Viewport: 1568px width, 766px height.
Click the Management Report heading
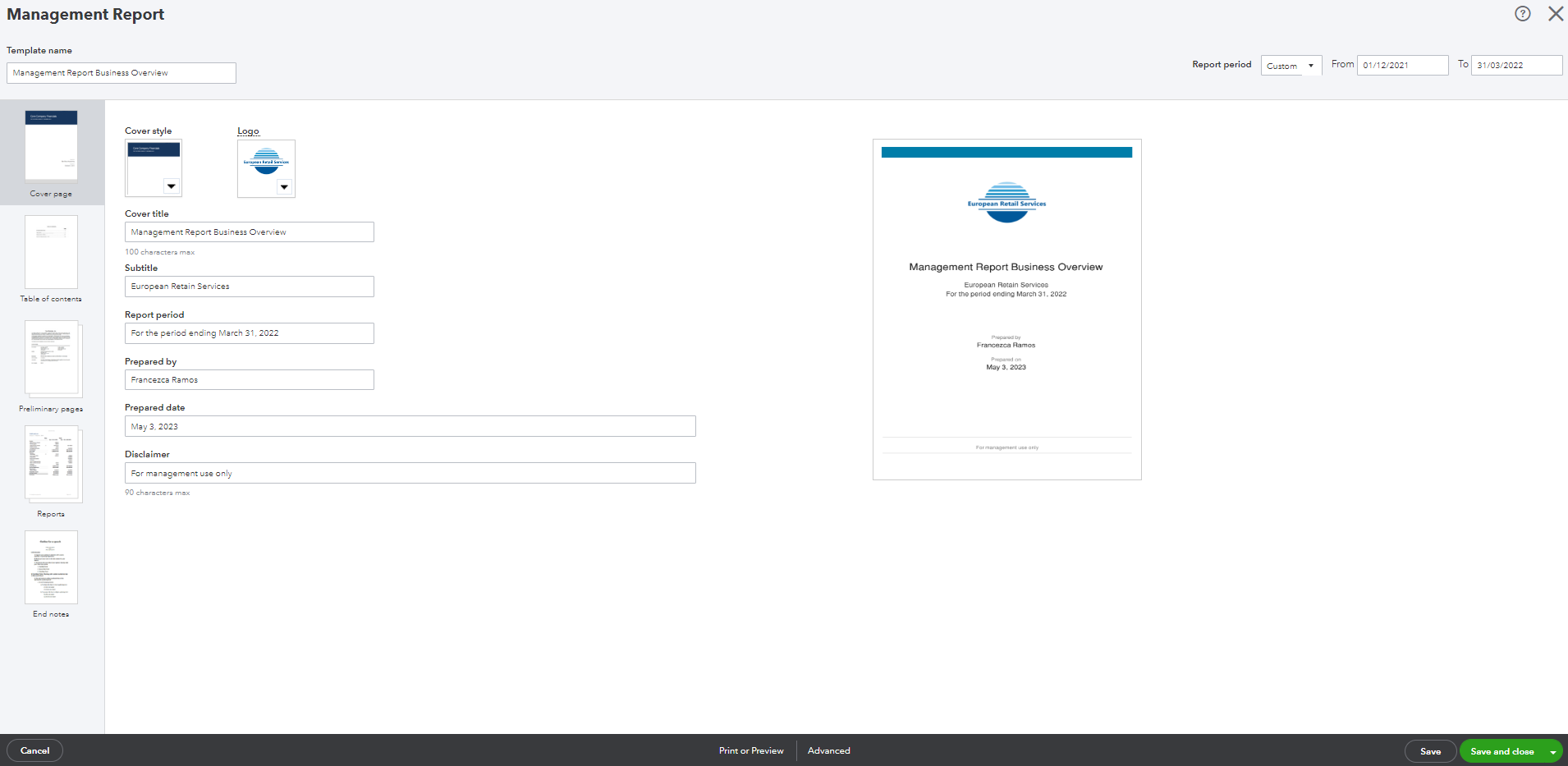tap(85, 14)
